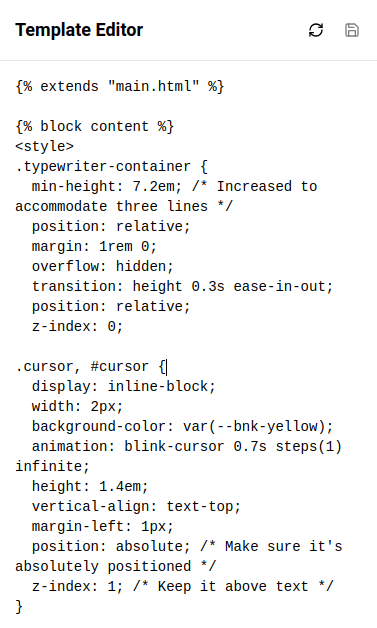This screenshot has height=628, width=377.
Task: Click the vertical-align: text-top line
Action: click(136, 507)
